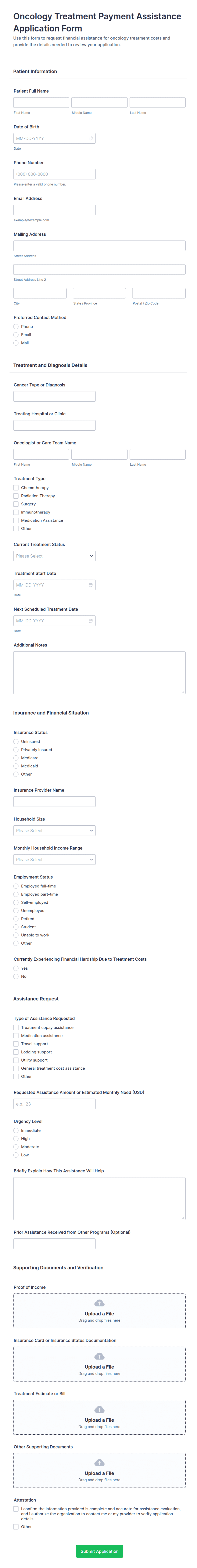Click the Phone Number input field
Viewport: 197px width, 1568px height.
(54, 174)
